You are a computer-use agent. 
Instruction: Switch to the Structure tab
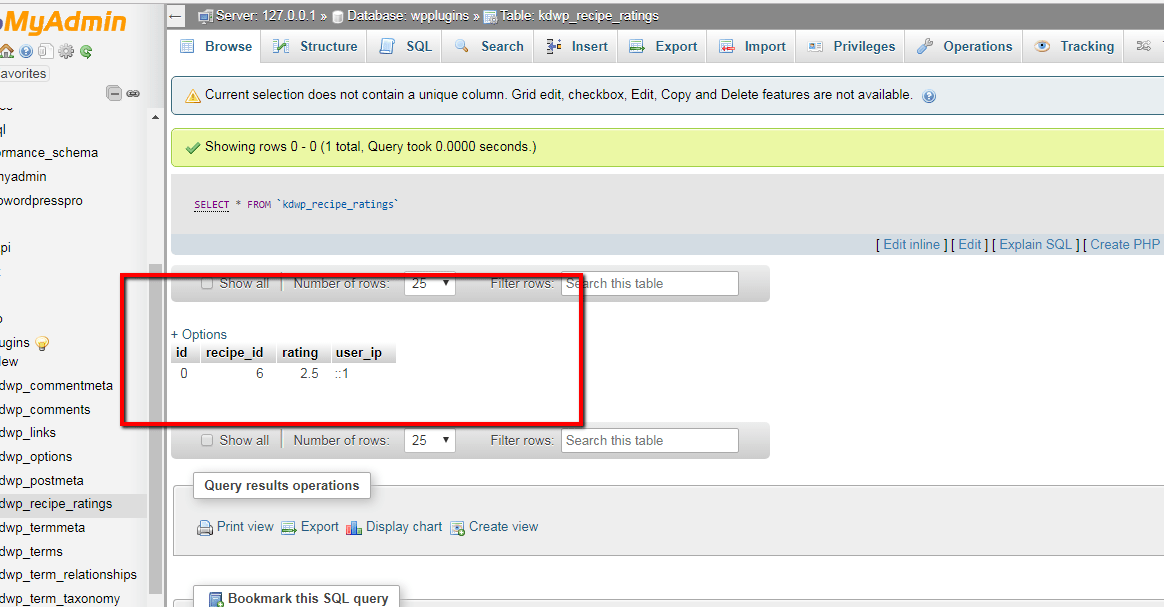[314, 46]
